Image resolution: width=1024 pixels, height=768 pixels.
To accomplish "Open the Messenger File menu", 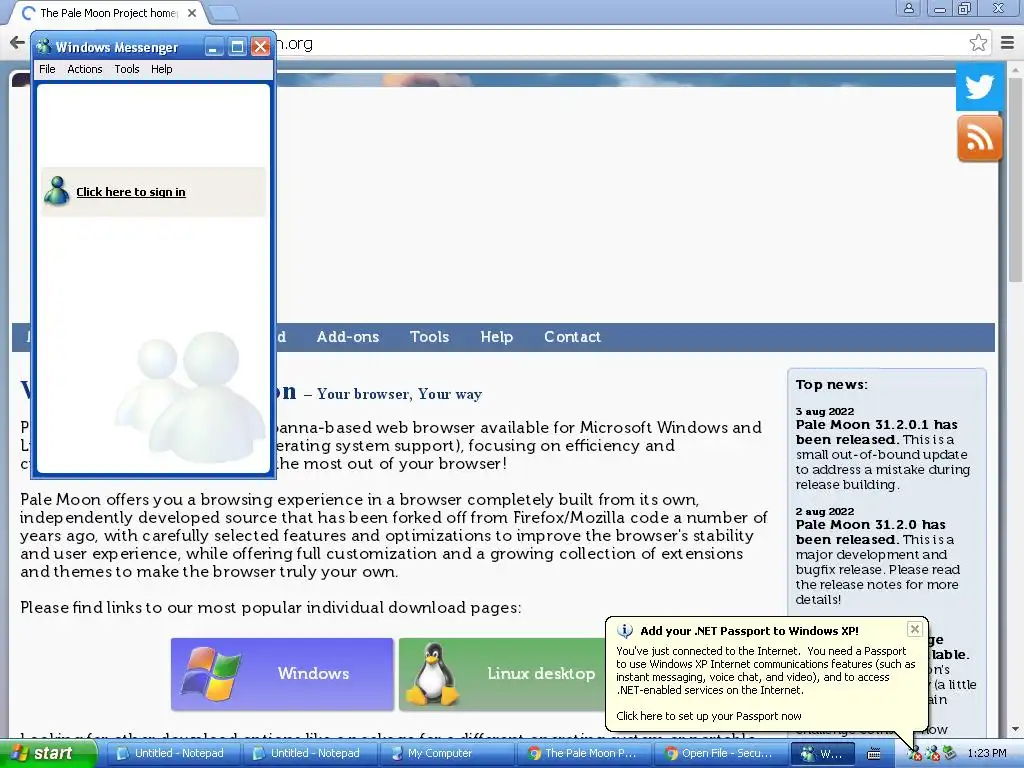I will pyautogui.click(x=47, y=69).
